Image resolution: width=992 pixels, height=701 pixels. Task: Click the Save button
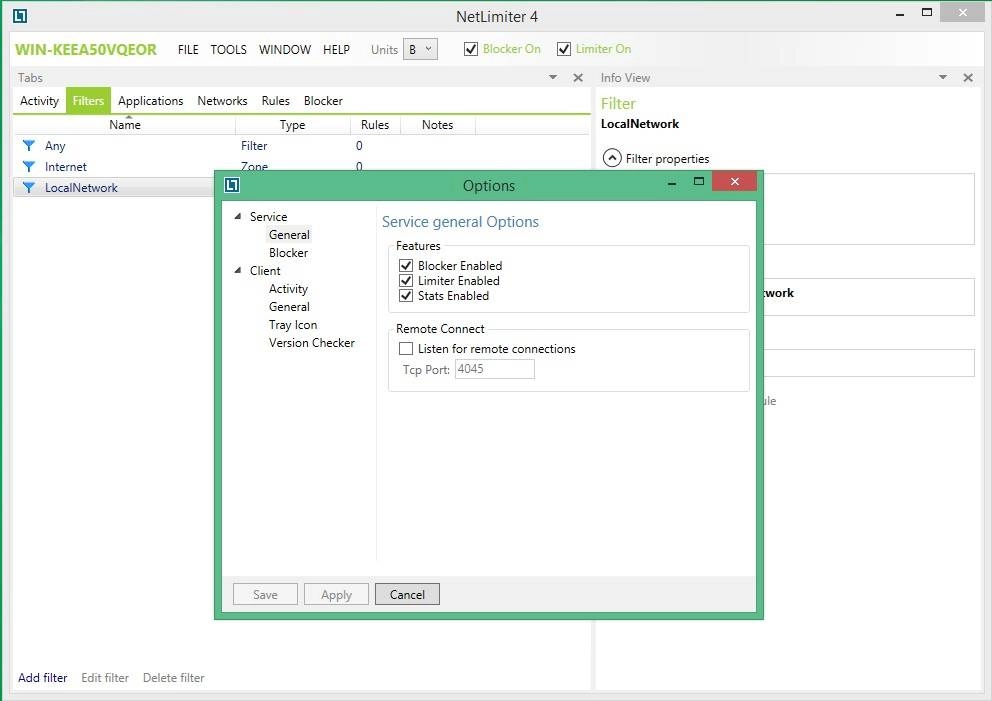click(x=265, y=594)
